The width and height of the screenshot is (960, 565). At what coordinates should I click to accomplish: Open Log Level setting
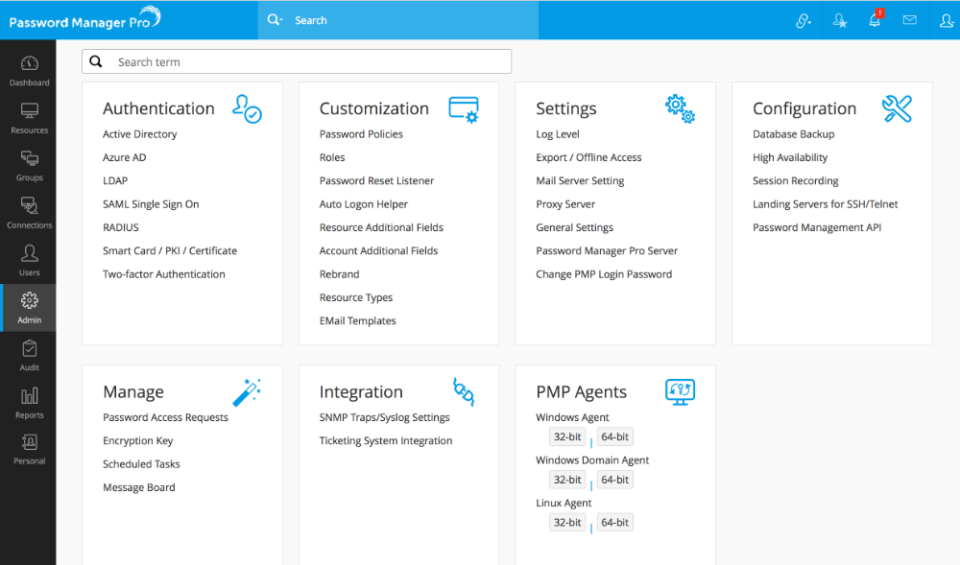pos(557,134)
